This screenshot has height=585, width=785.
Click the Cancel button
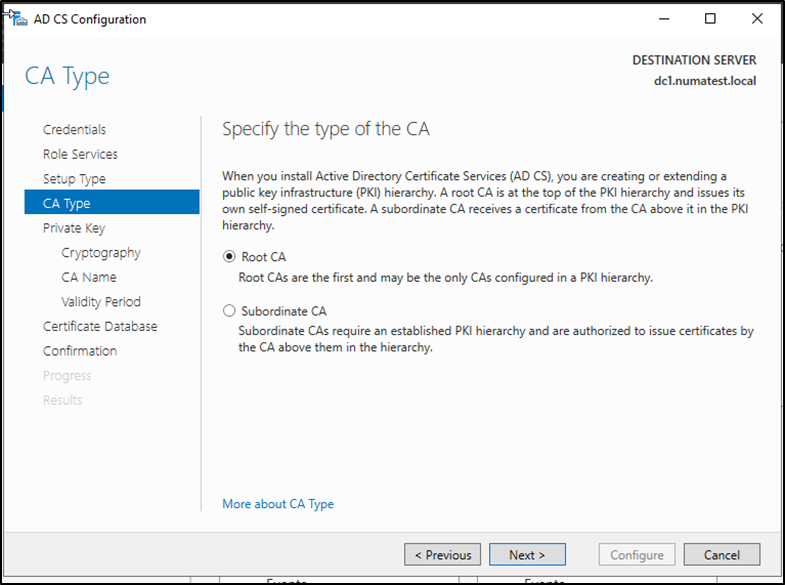[721, 555]
